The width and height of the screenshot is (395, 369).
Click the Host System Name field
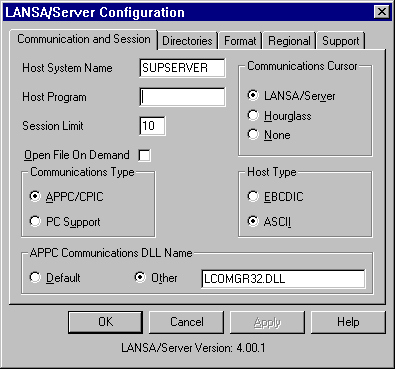pyautogui.click(x=182, y=68)
